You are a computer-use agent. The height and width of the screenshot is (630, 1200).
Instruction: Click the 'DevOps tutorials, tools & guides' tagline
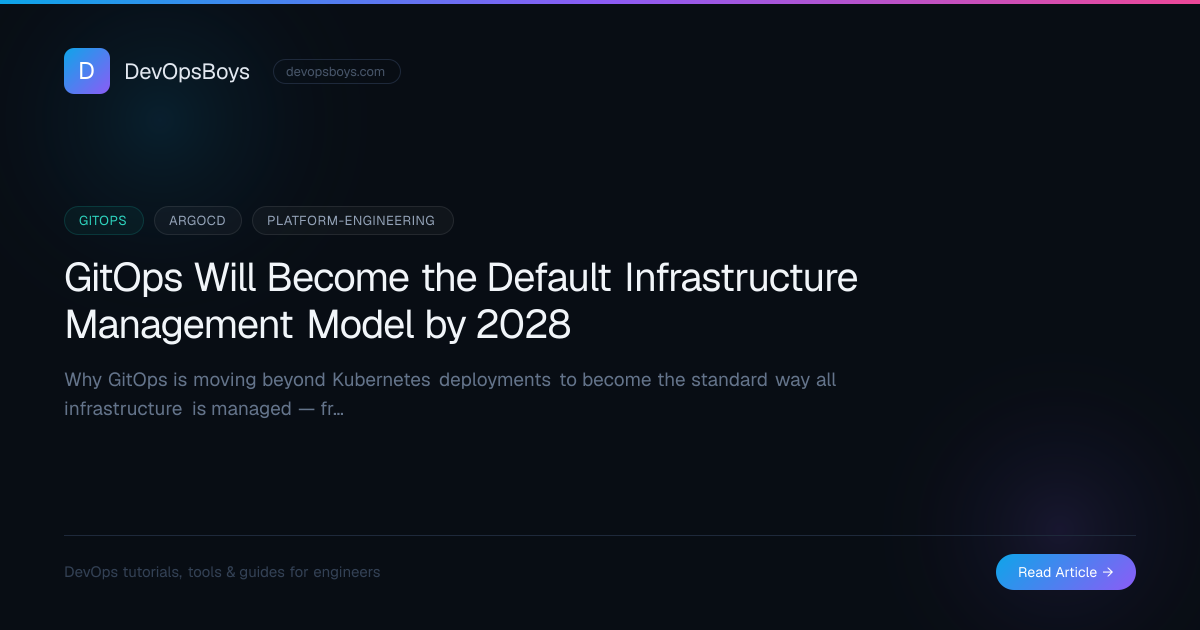(222, 572)
